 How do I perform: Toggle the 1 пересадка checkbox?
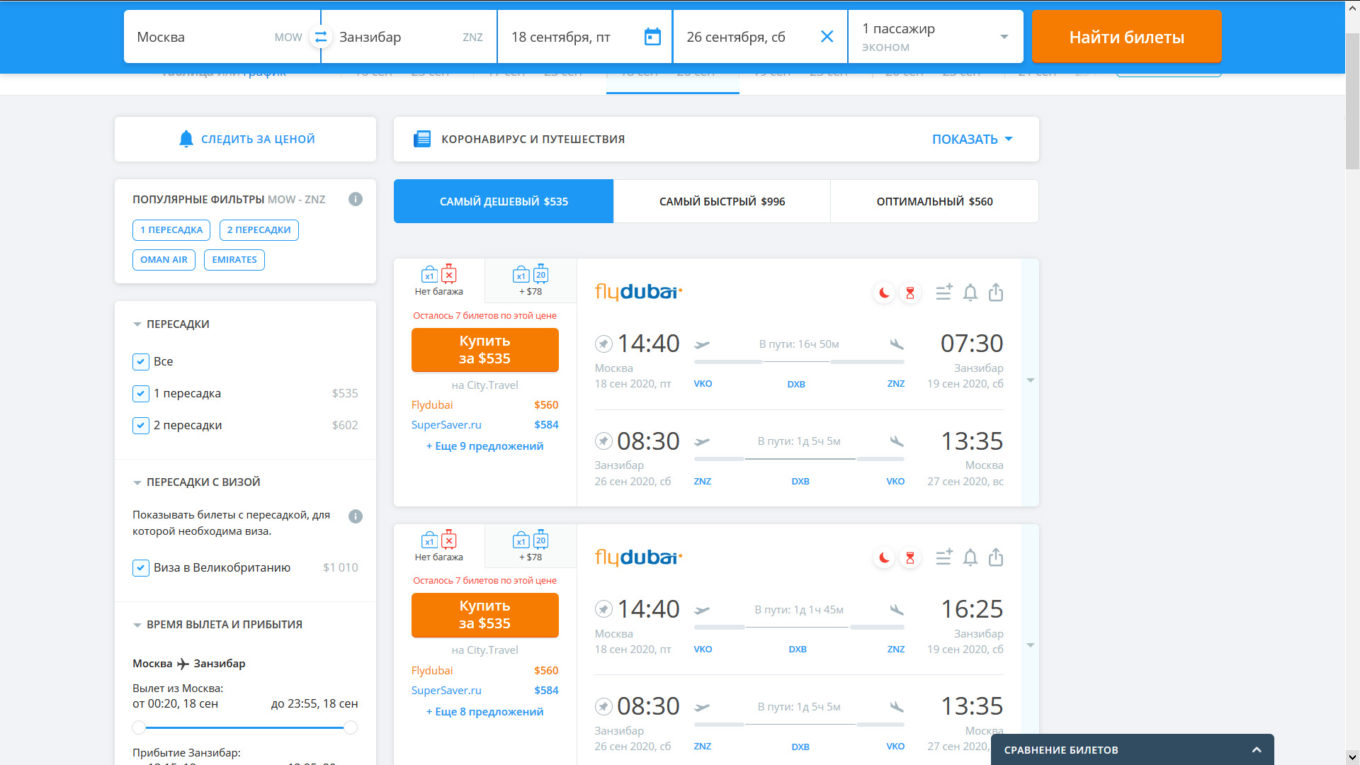click(141, 393)
